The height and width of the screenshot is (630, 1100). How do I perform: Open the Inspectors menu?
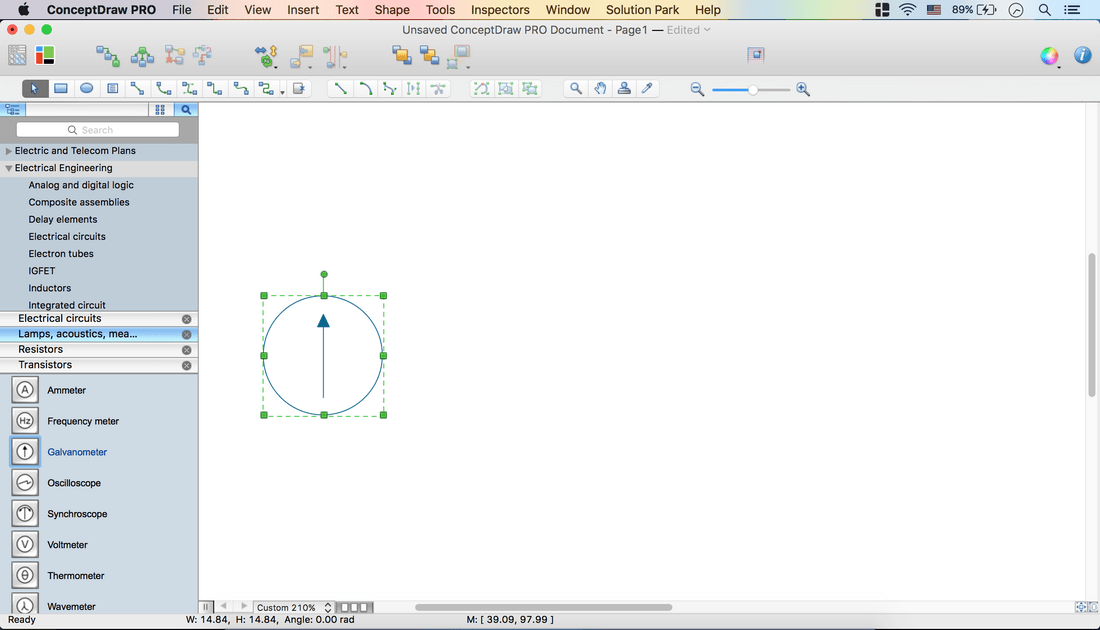500,10
